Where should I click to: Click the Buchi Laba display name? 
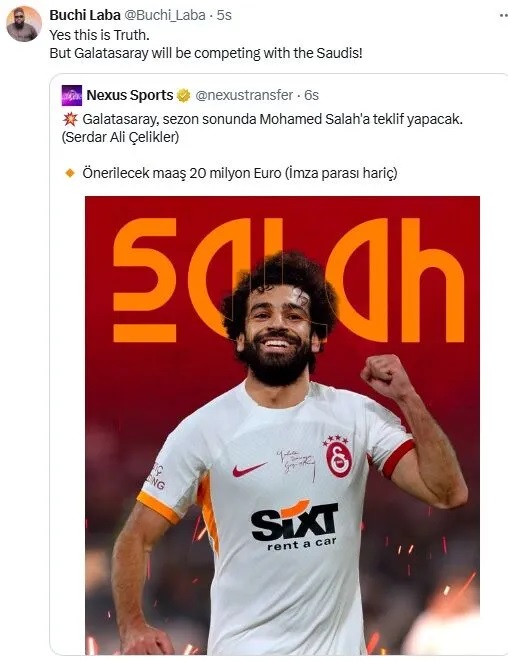tap(85, 15)
